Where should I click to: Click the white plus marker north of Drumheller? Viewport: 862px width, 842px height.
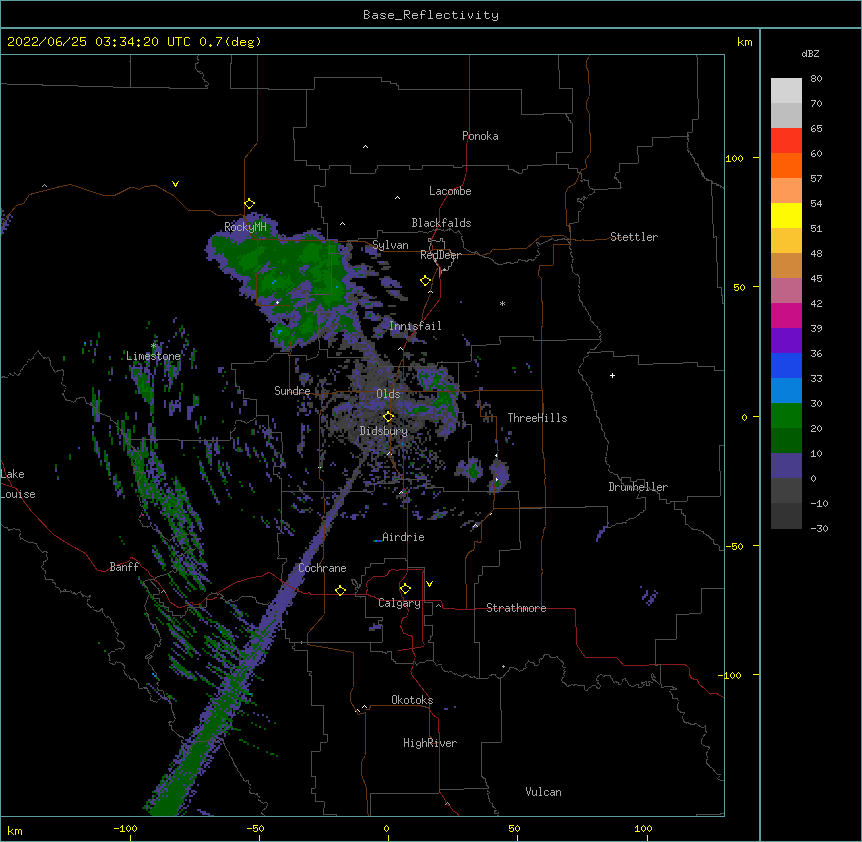(x=612, y=375)
